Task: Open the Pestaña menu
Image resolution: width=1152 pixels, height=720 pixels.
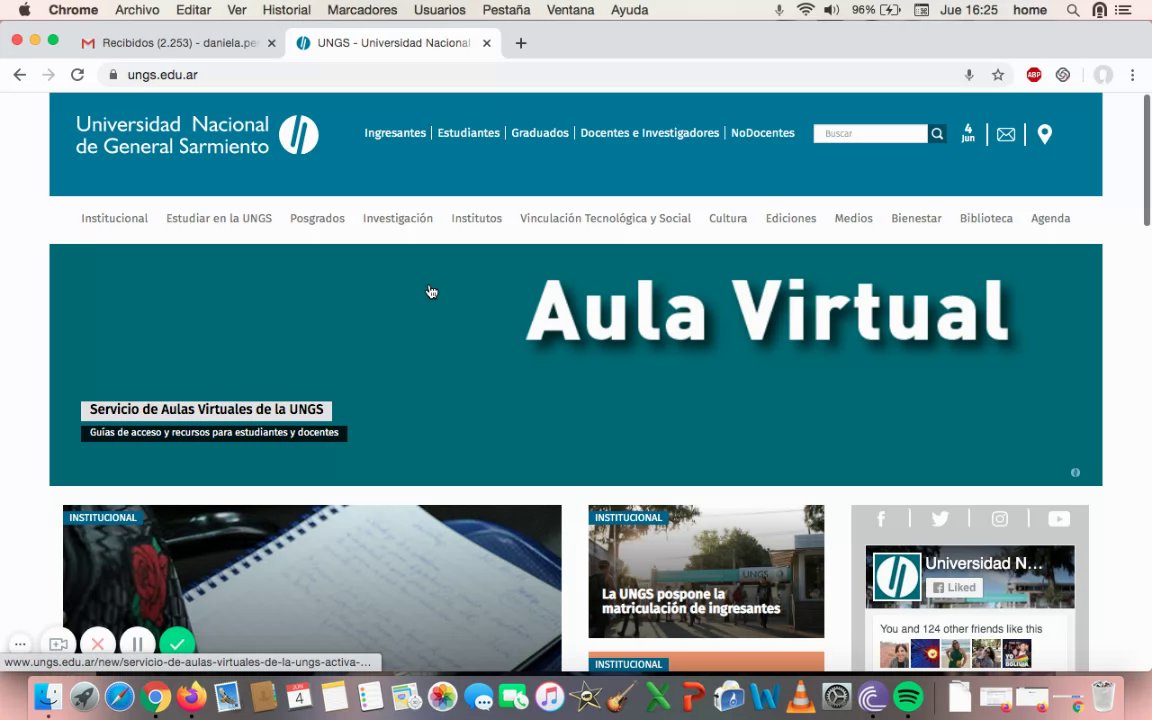Action: coord(506,10)
